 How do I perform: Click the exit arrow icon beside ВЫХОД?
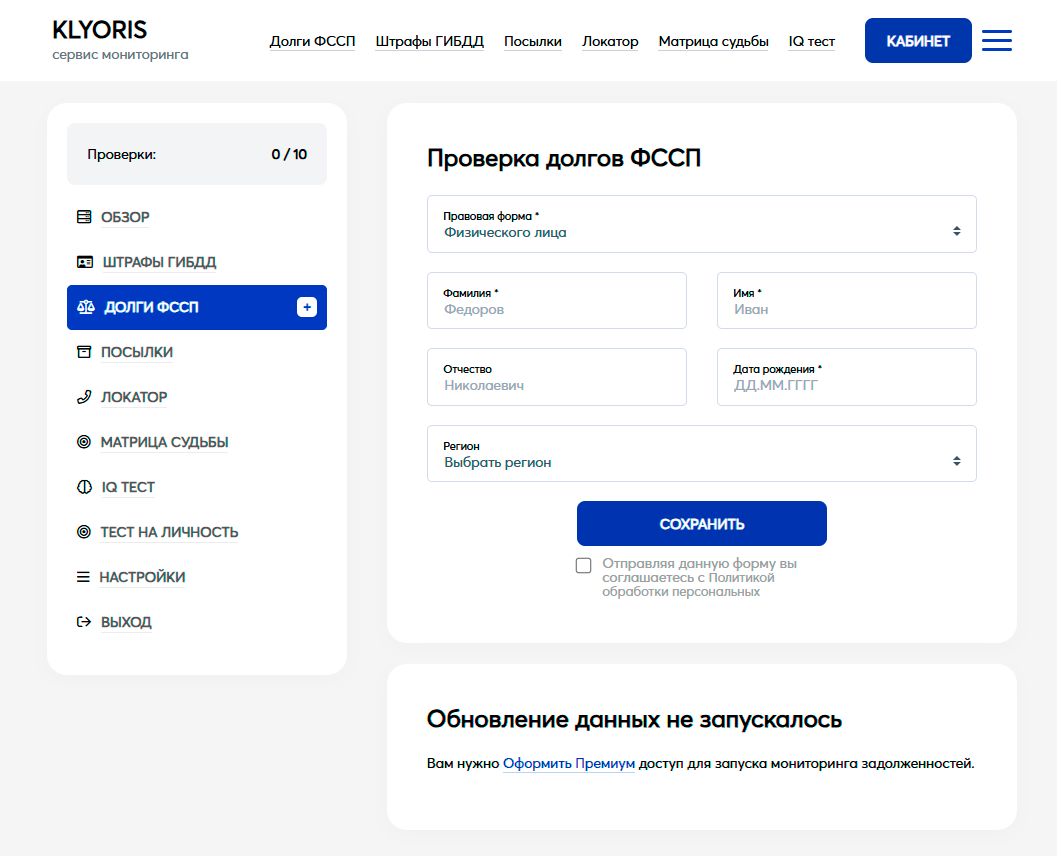pos(84,622)
